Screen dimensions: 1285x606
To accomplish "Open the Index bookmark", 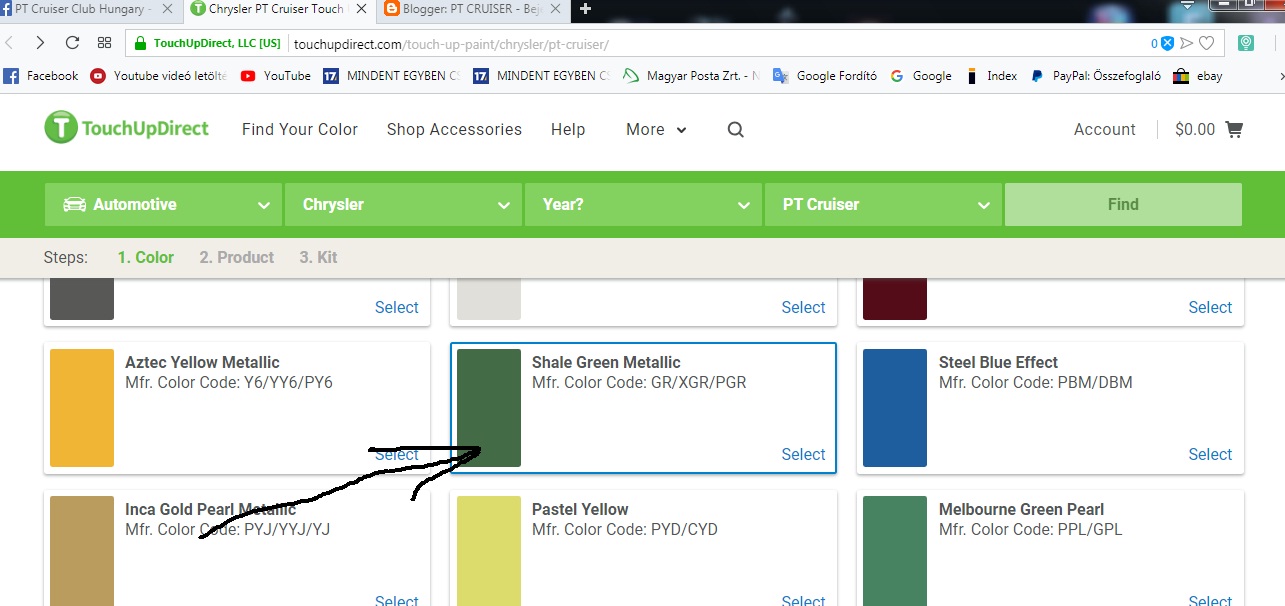I will [991, 76].
